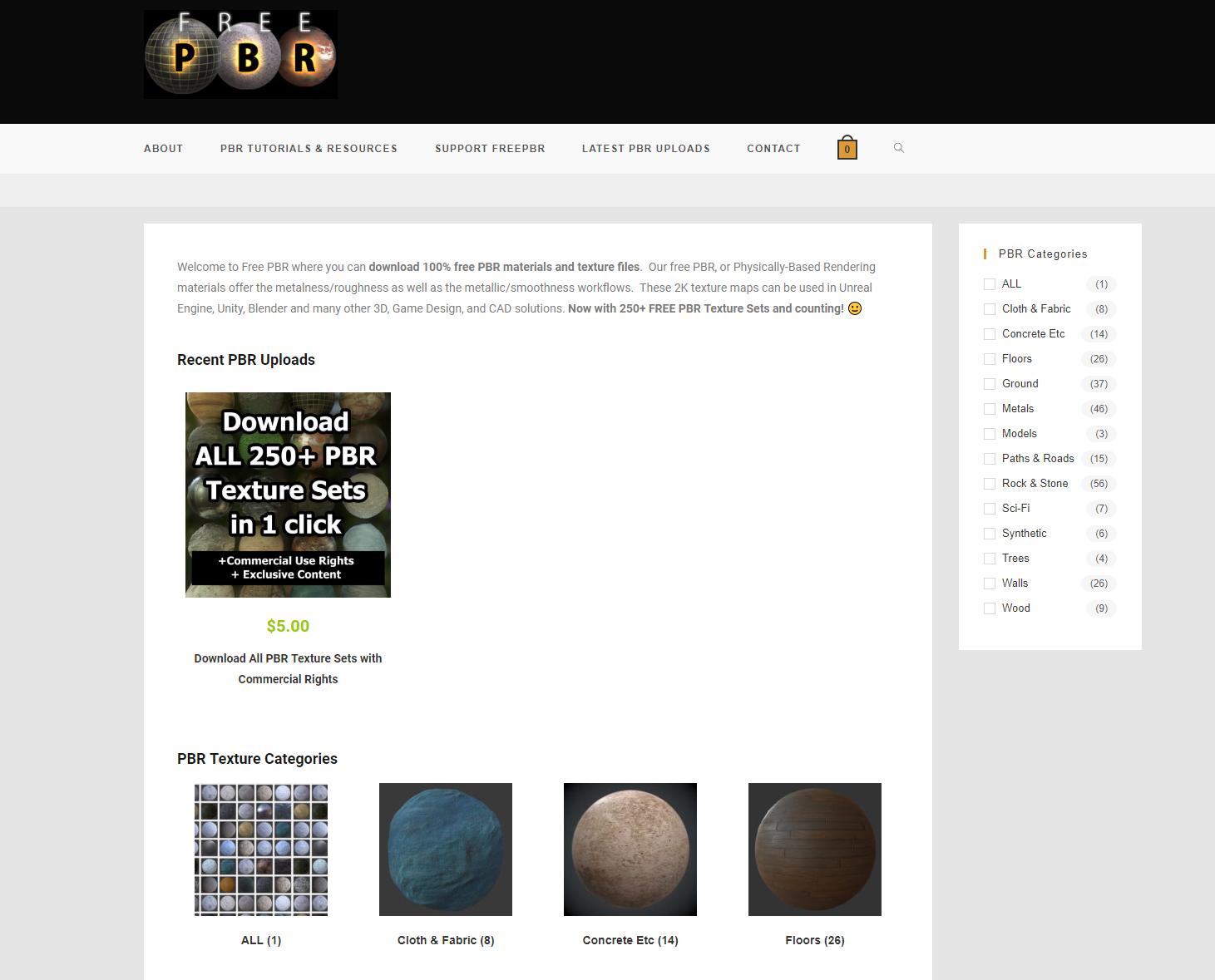Screen dimensions: 1215x980
Task: Click the Rock & Stone (56) count badge
Action: 1099,484
